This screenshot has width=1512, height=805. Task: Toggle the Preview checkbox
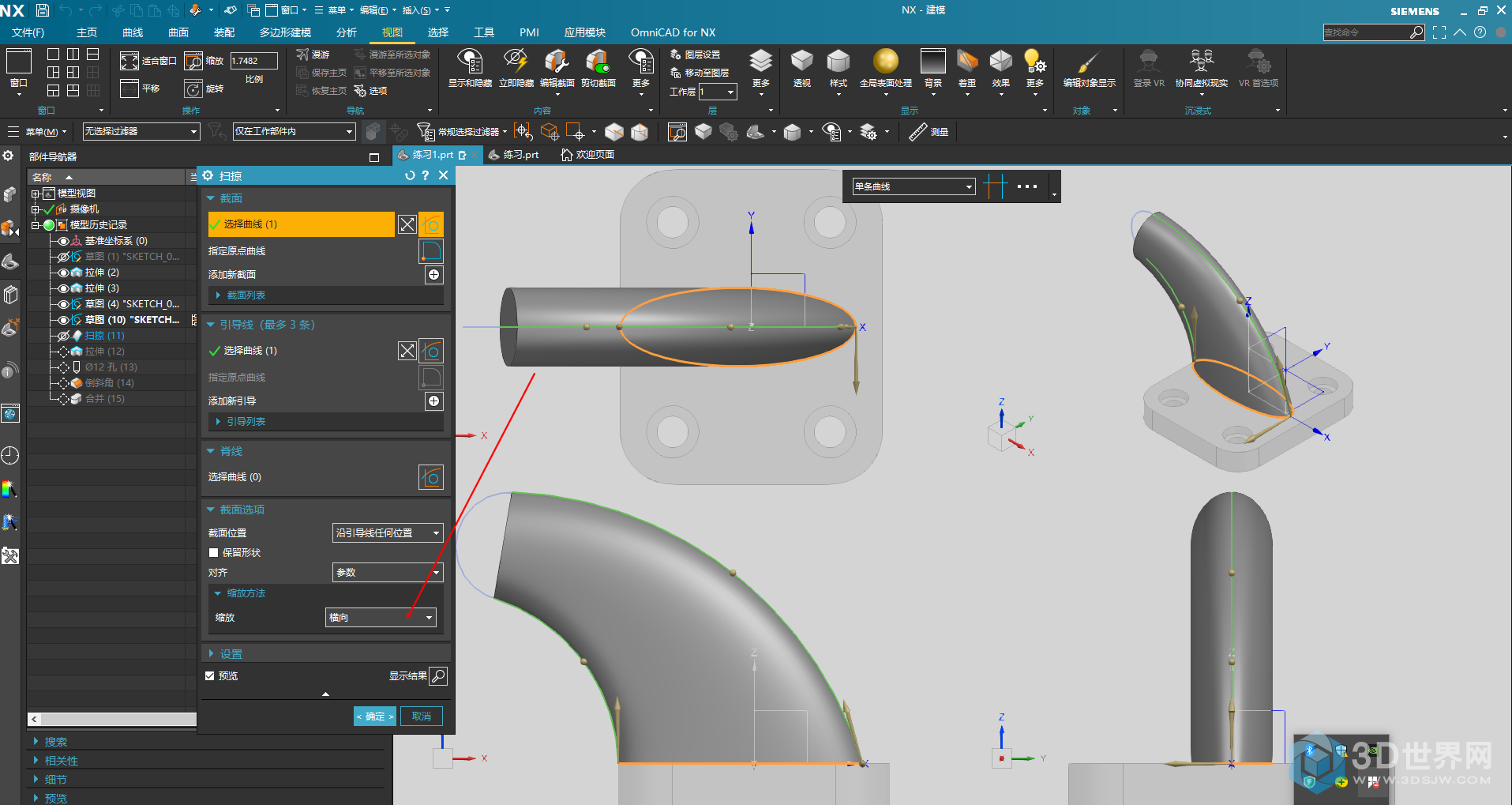pos(210,675)
